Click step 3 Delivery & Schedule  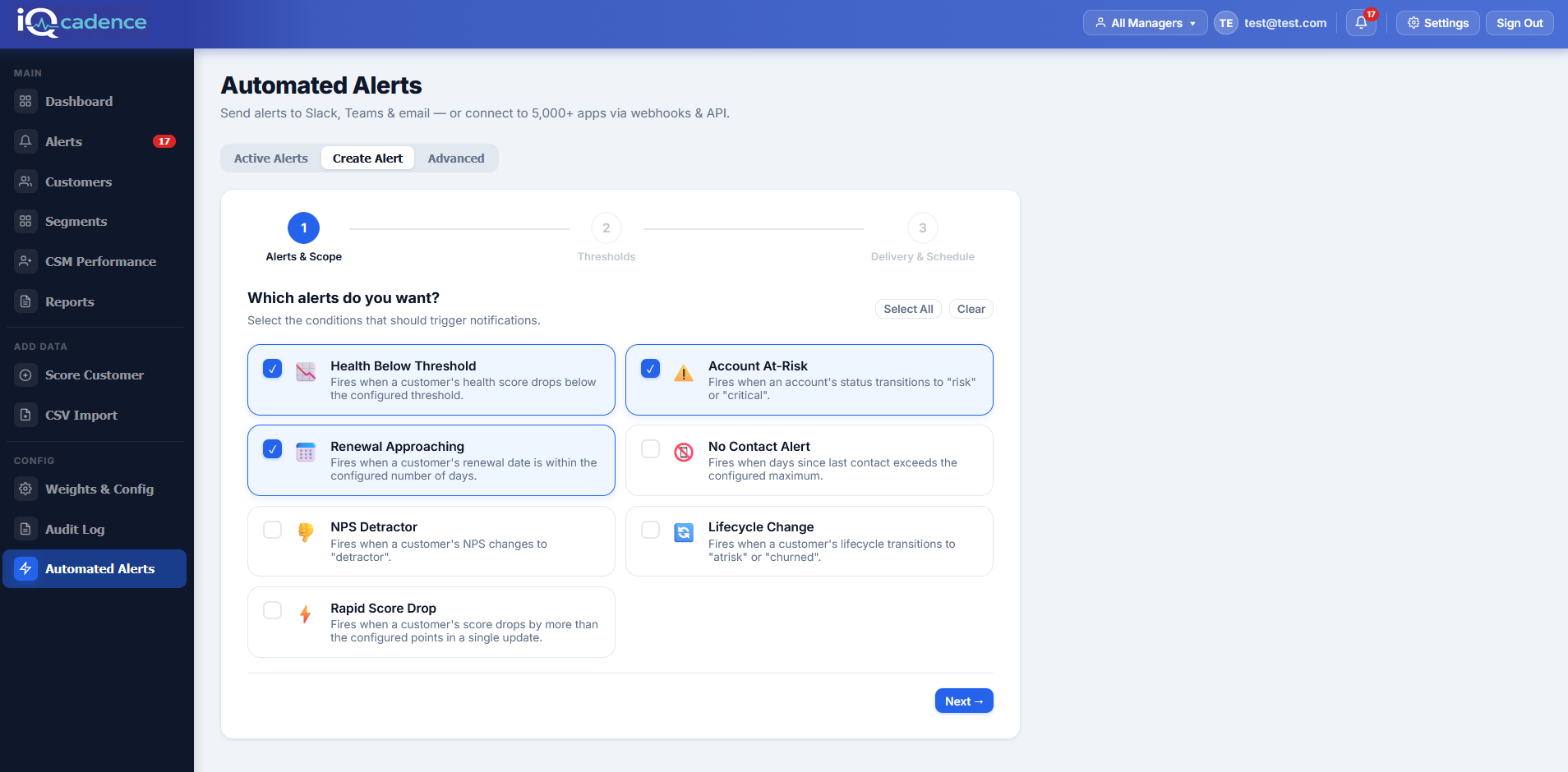tap(922, 228)
